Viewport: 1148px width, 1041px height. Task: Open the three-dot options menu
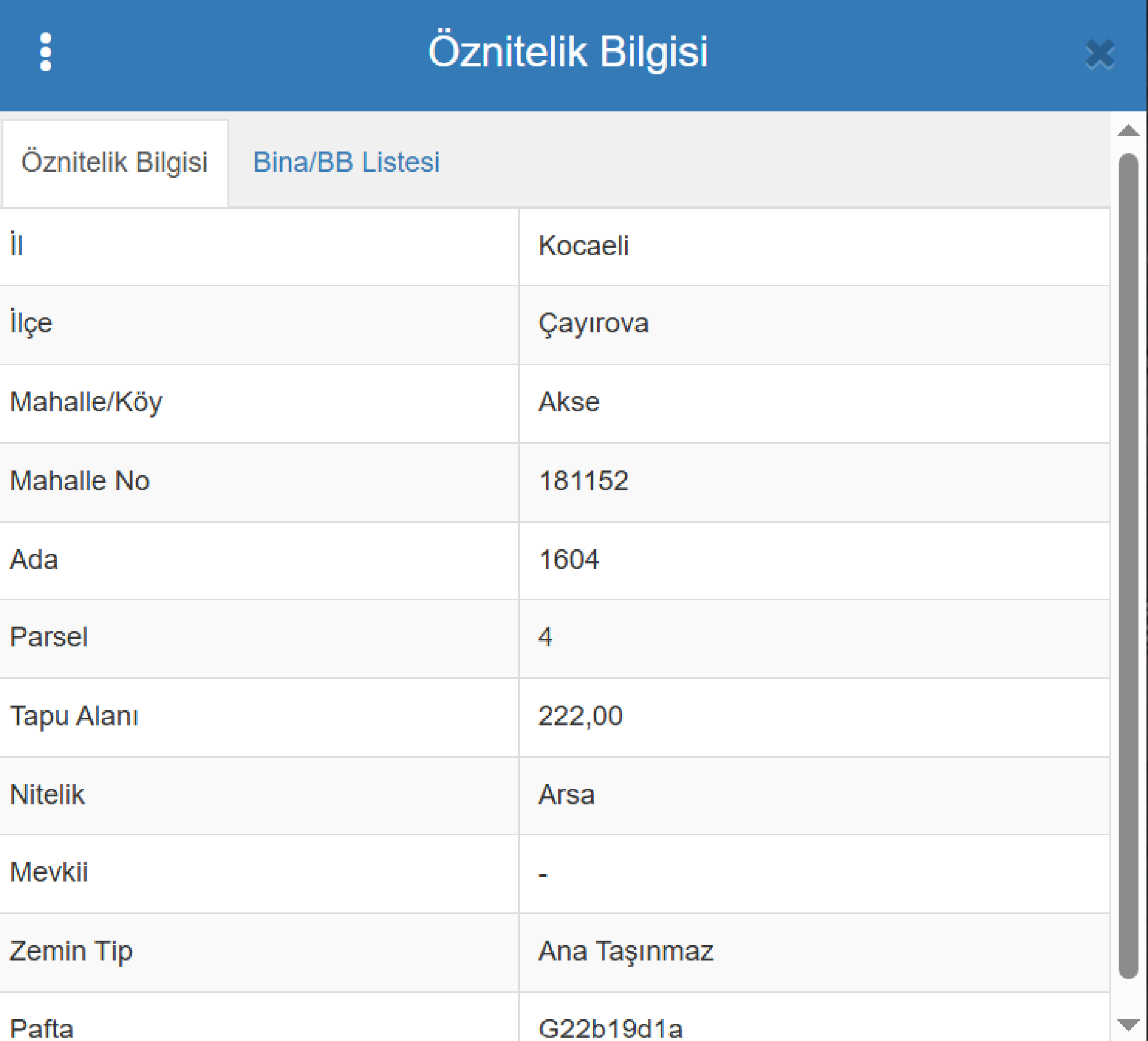click(45, 52)
